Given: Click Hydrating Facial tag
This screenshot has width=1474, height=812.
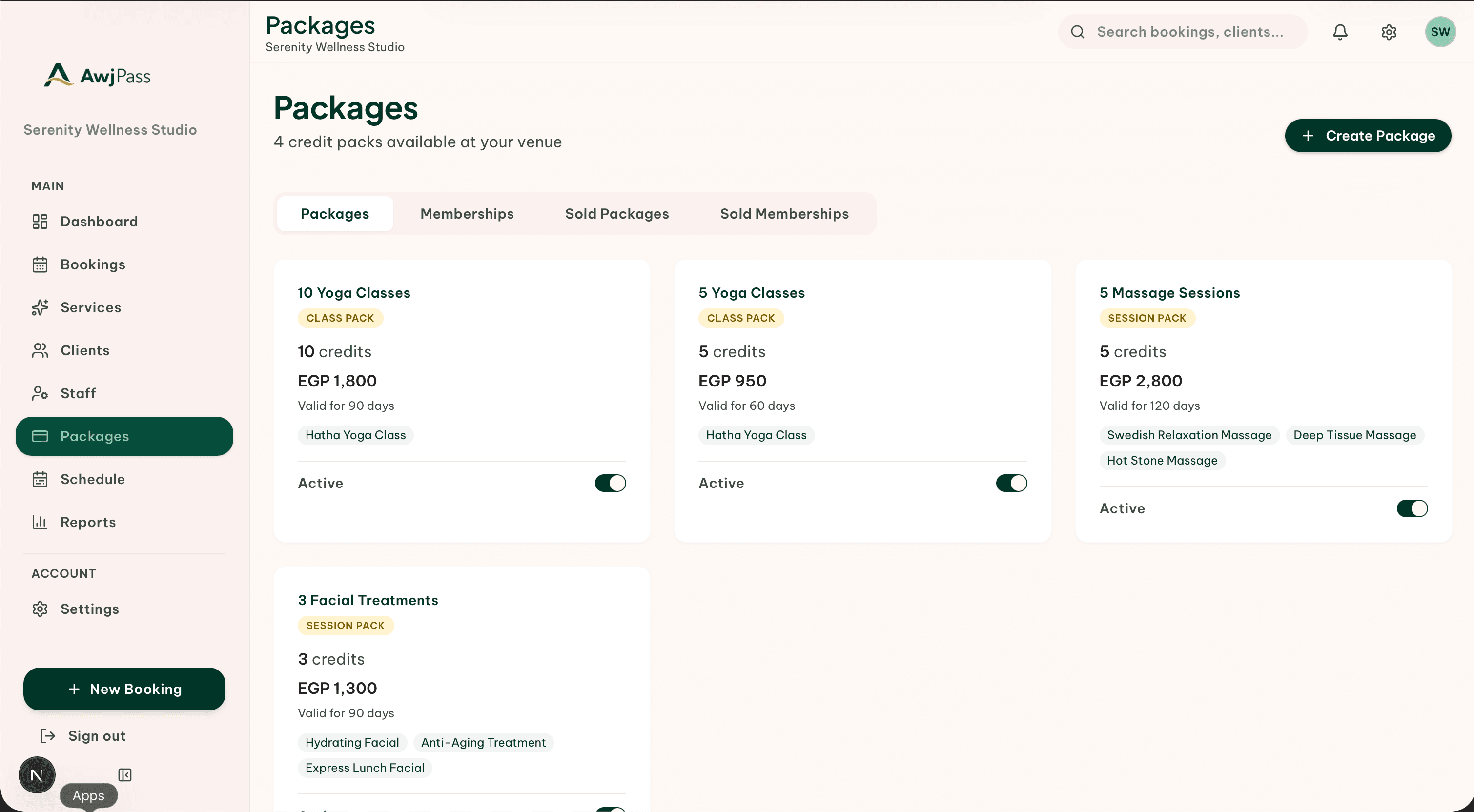Looking at the screenshot, I should click(x=352, y=742).
